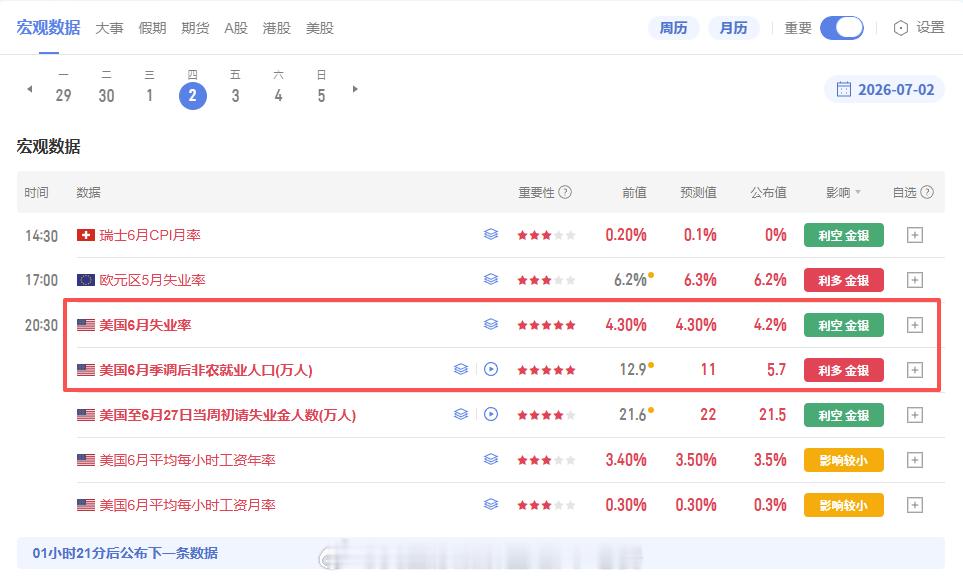Expand the 影响 filter dropdown
The height and width of the screenshot is (579, 963).
click(858, 193)
